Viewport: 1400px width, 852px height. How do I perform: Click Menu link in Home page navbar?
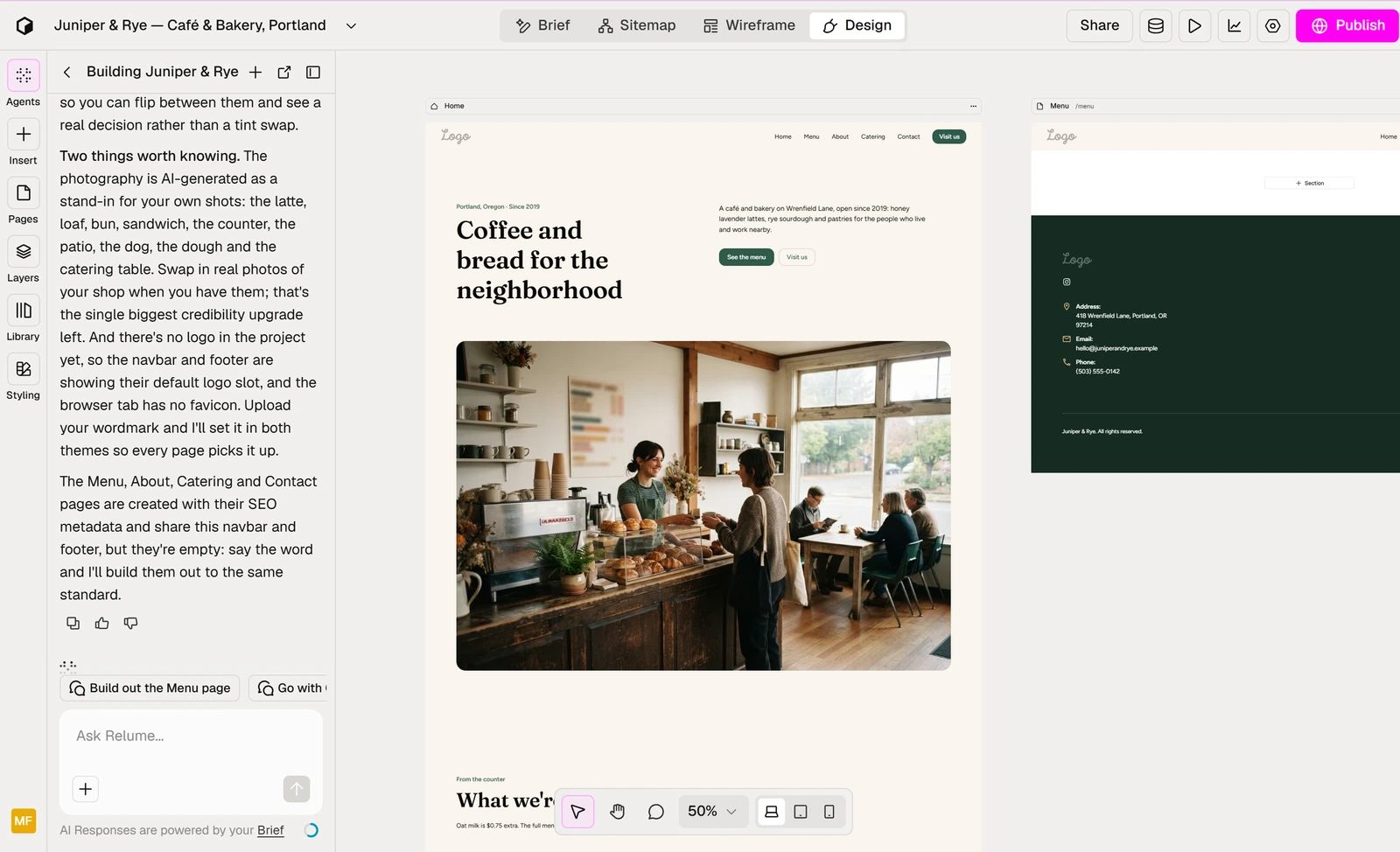tap(812, 136)
